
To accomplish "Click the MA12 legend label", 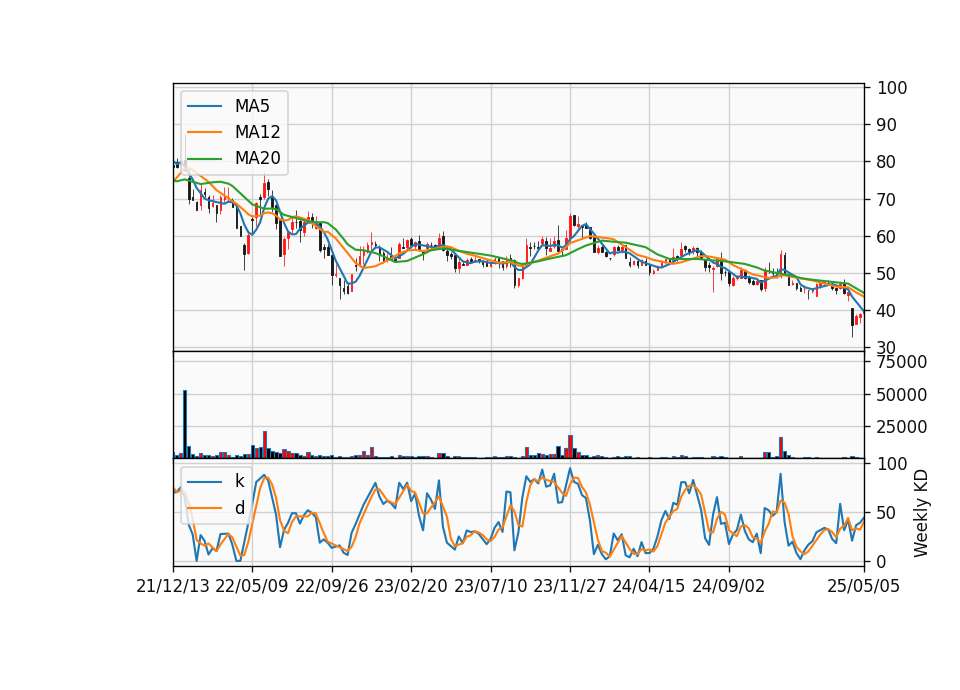I will 257,132.
